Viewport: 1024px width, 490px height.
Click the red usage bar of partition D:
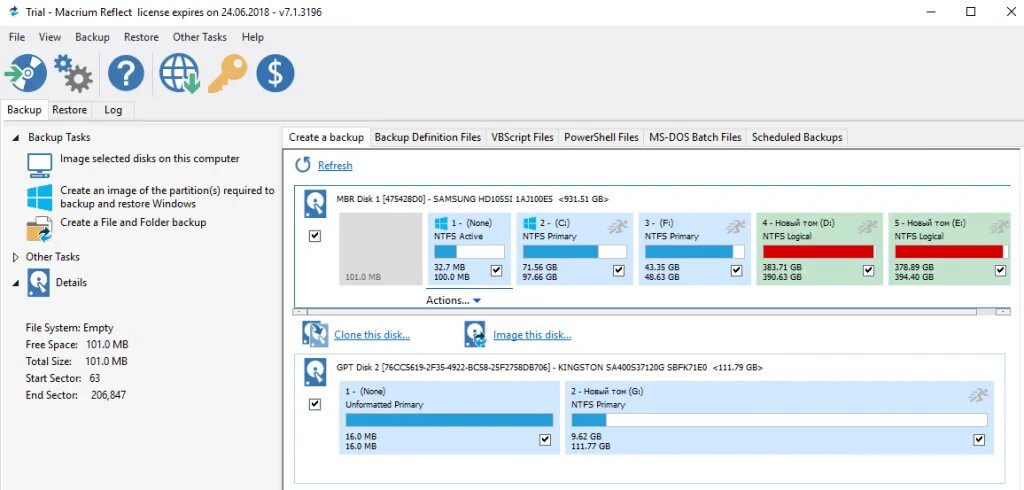819,252
